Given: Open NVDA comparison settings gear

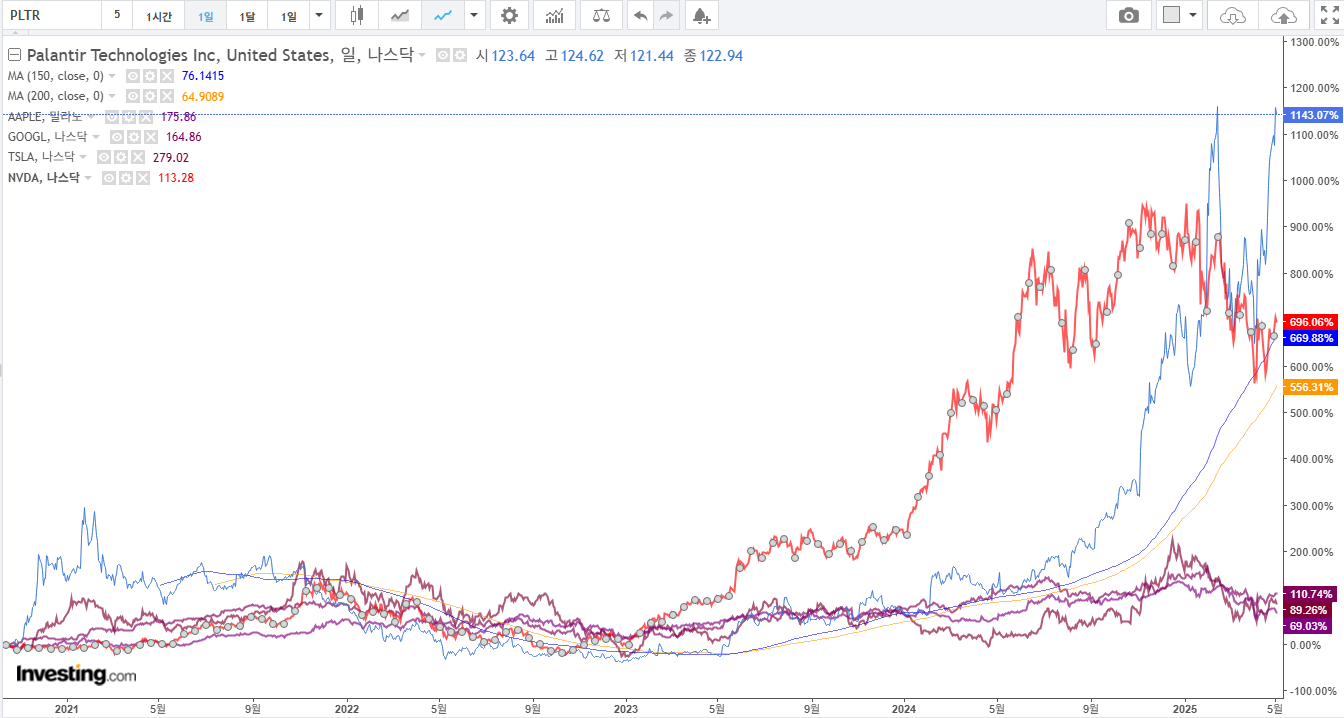Looking at the screenshot, I should (x=125, y=178).
